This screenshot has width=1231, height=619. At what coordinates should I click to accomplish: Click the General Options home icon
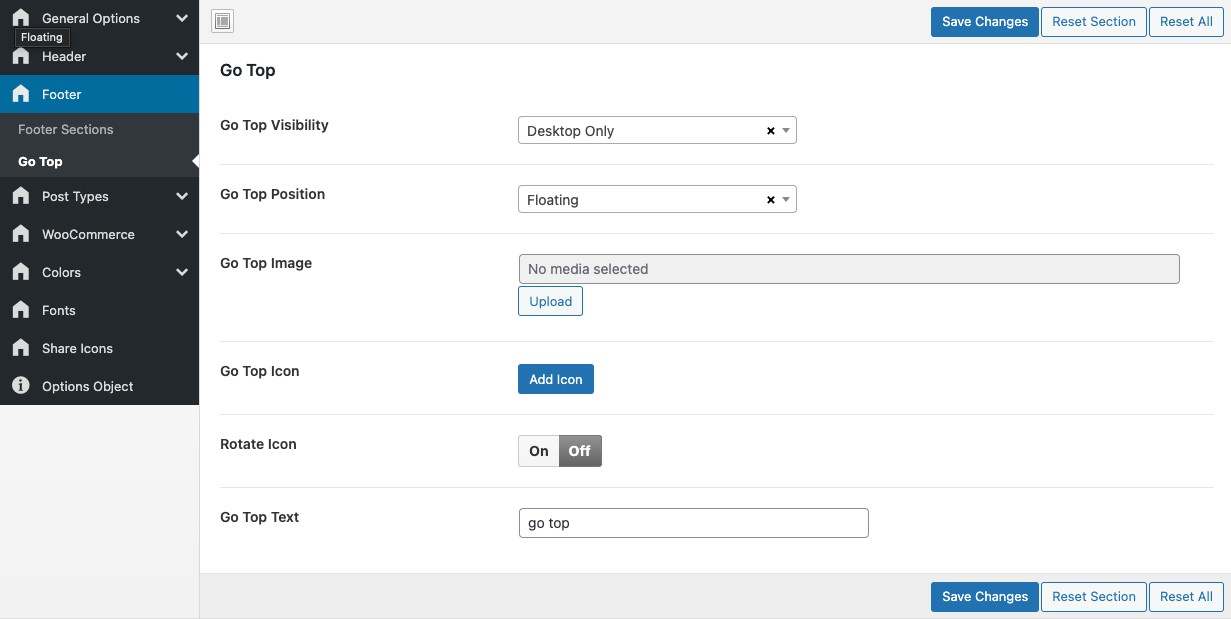[x=21, y=18]
